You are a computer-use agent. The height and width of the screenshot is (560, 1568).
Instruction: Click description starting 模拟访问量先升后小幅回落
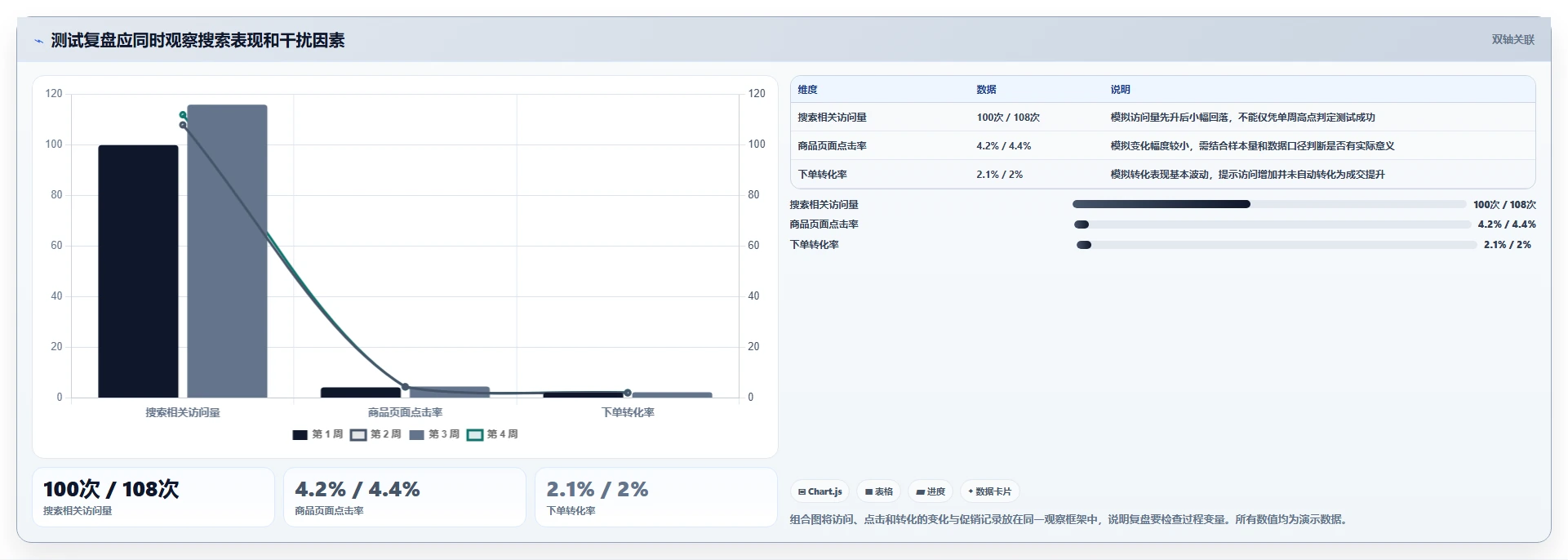pyautogui.click(x=1242, y=118)
